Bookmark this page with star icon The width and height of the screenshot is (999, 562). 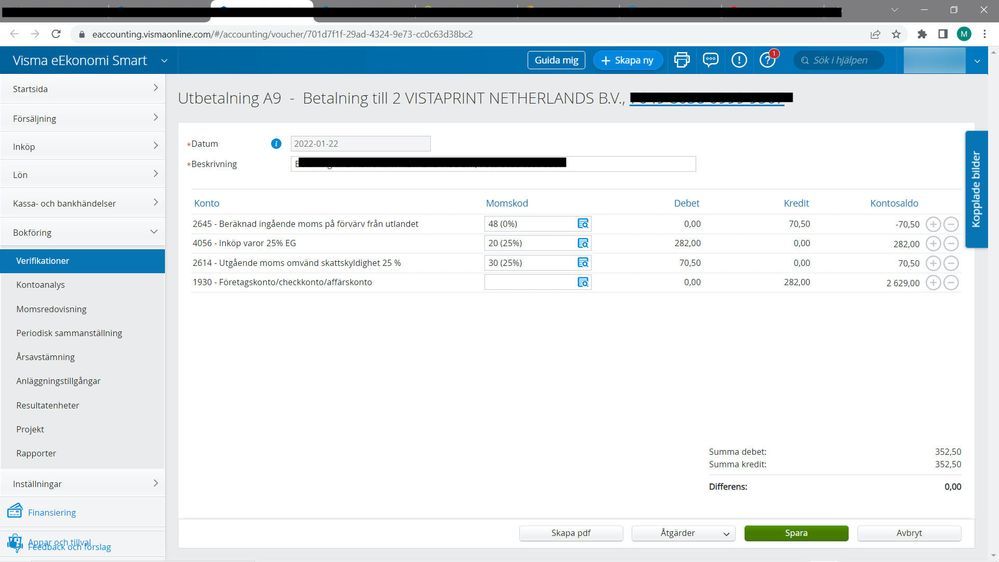[x=896, y=34]
